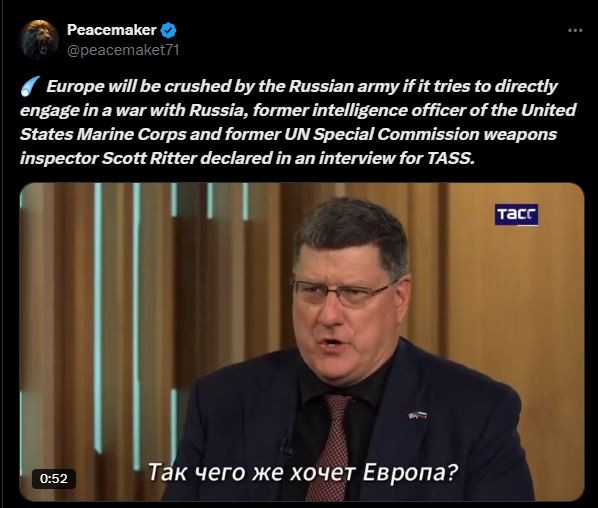Image resolution: width=598 pixels, height=508 pixels.
Task: Click the word "TASS" ending the tweet
Action: (451, 158)
